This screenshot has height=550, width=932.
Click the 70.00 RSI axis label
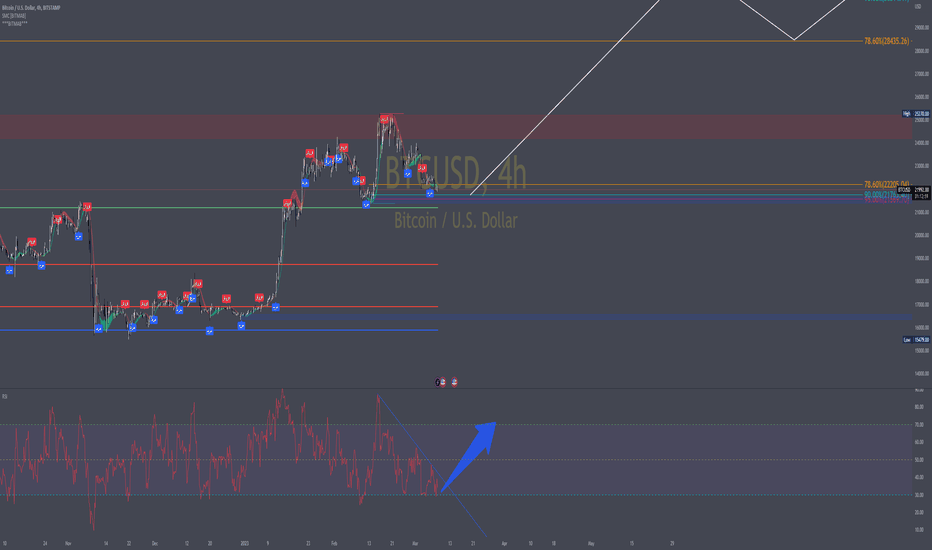click(919, 425)
